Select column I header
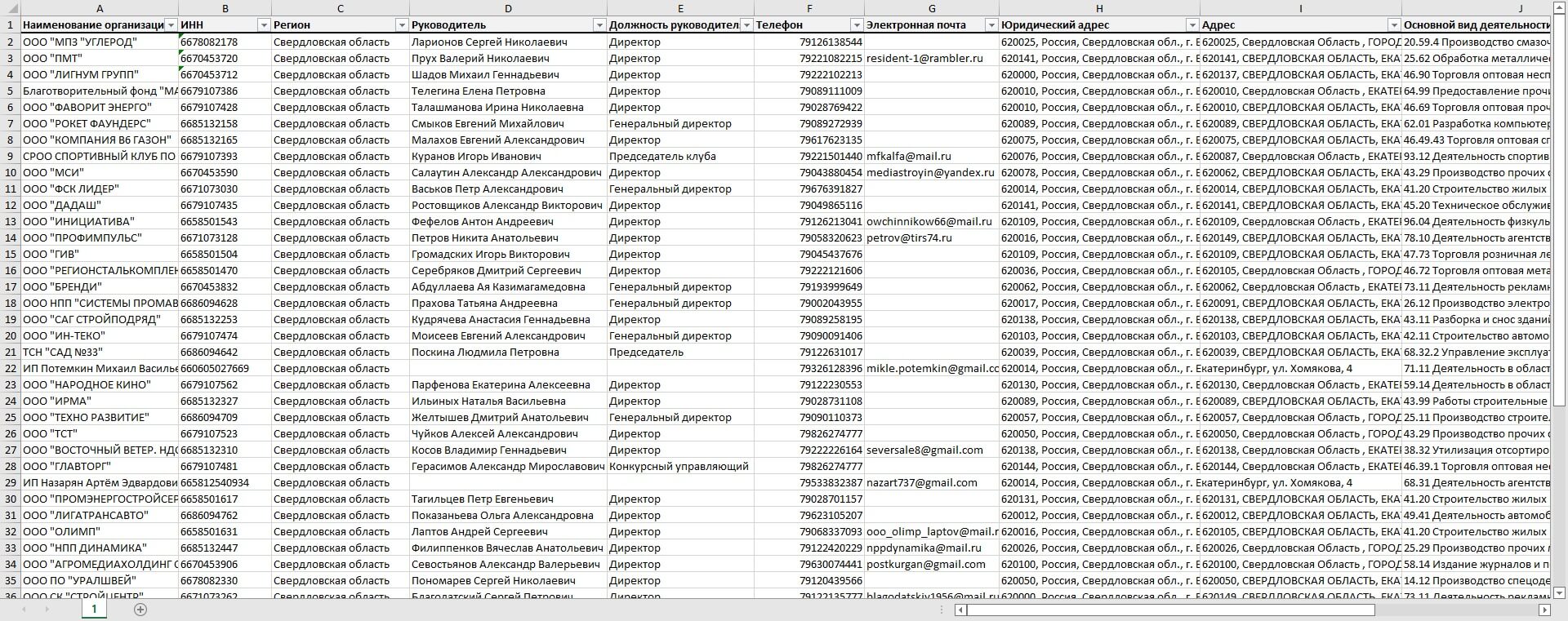This screenshot has width=1568, height=621. pyautogui.click(x=1301, y=8)
